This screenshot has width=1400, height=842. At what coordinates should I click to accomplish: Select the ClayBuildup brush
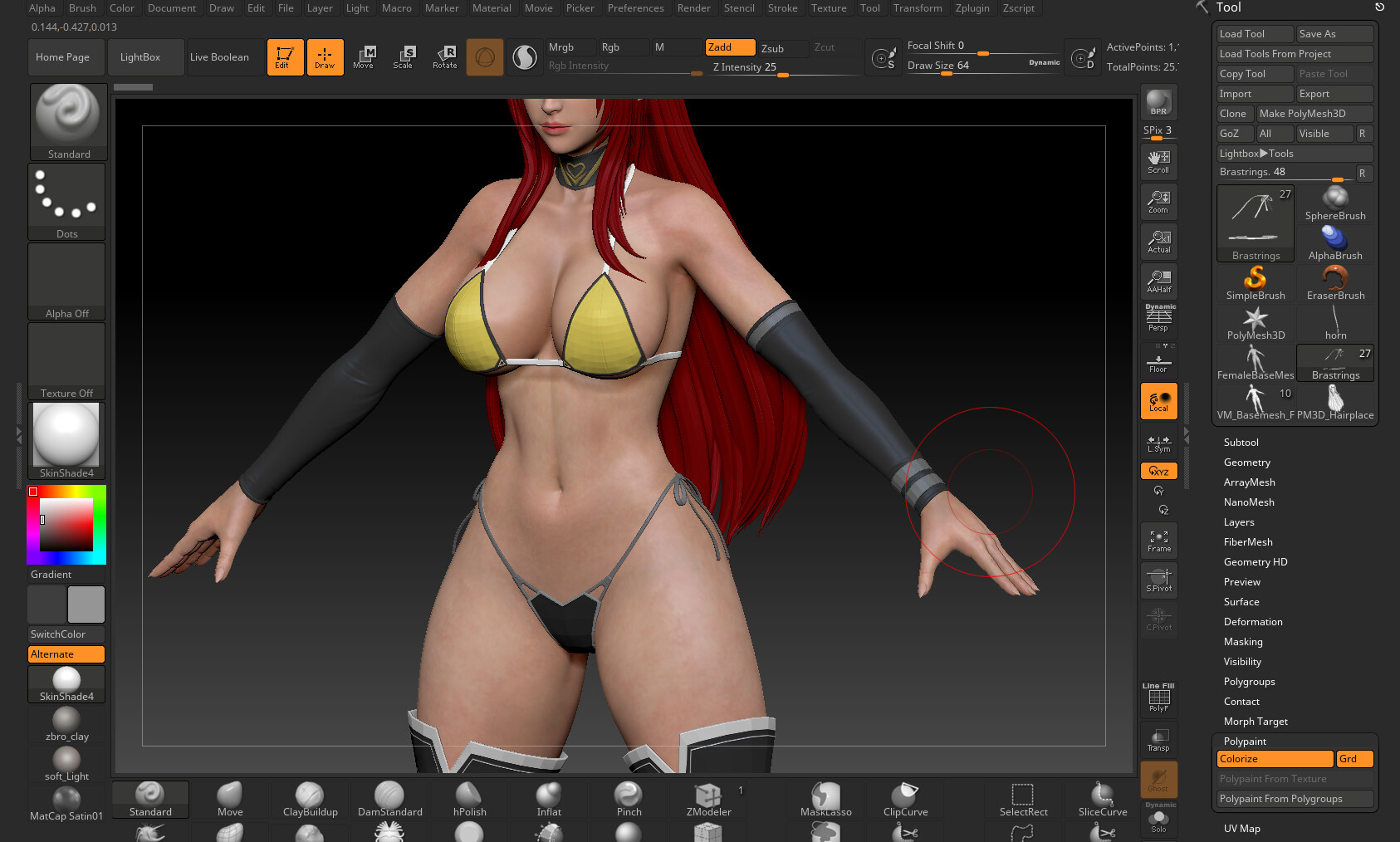[x=310, y=799]
